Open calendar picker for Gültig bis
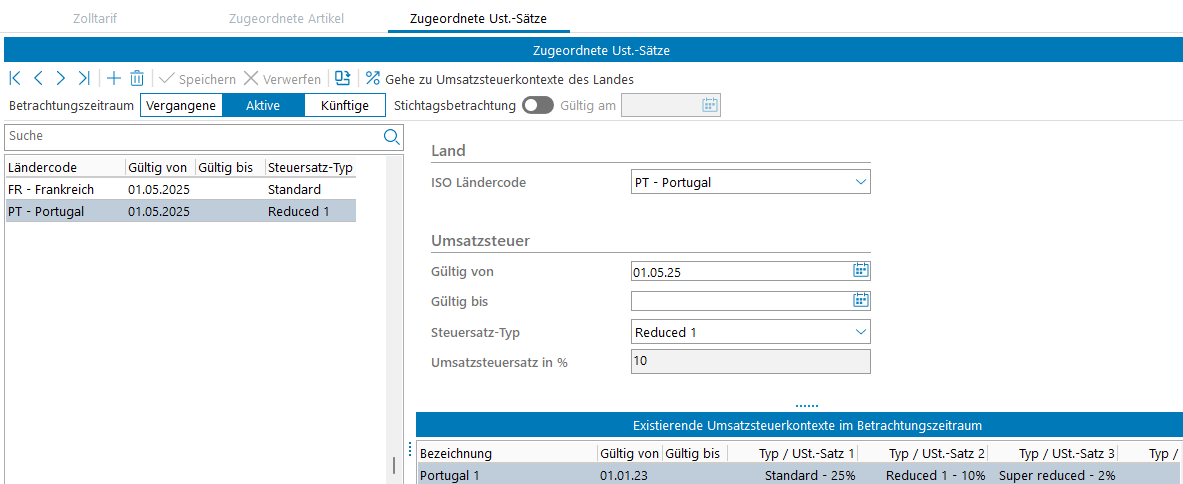 point(860,301)
